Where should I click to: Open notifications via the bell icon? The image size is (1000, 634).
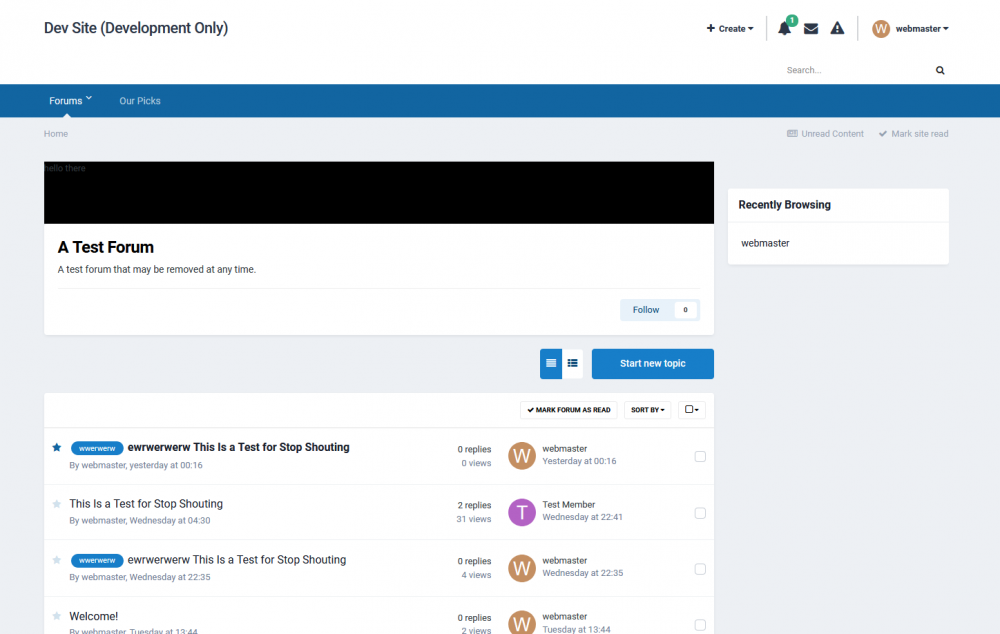click(x=784, y=28)
